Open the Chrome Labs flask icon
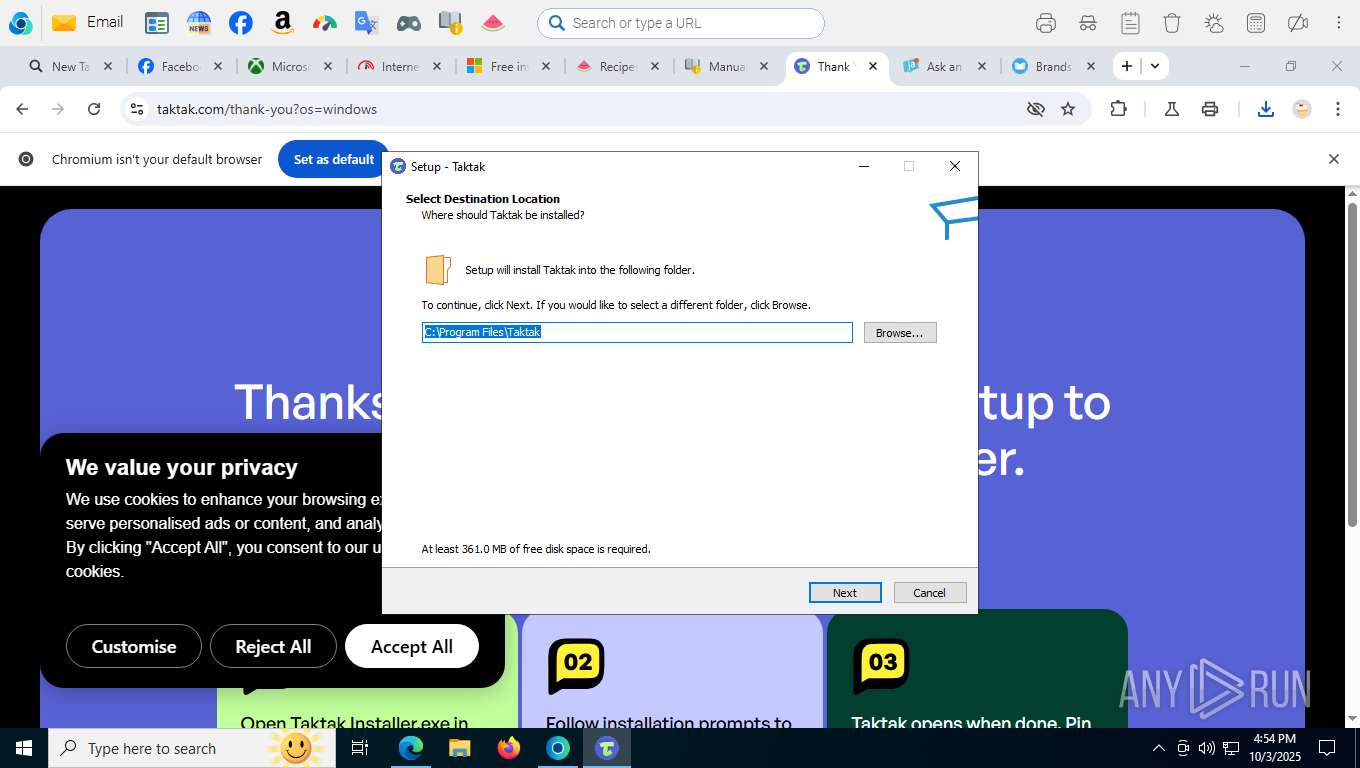This screenshot has width=1360, height=768. tap(1172, 109)
